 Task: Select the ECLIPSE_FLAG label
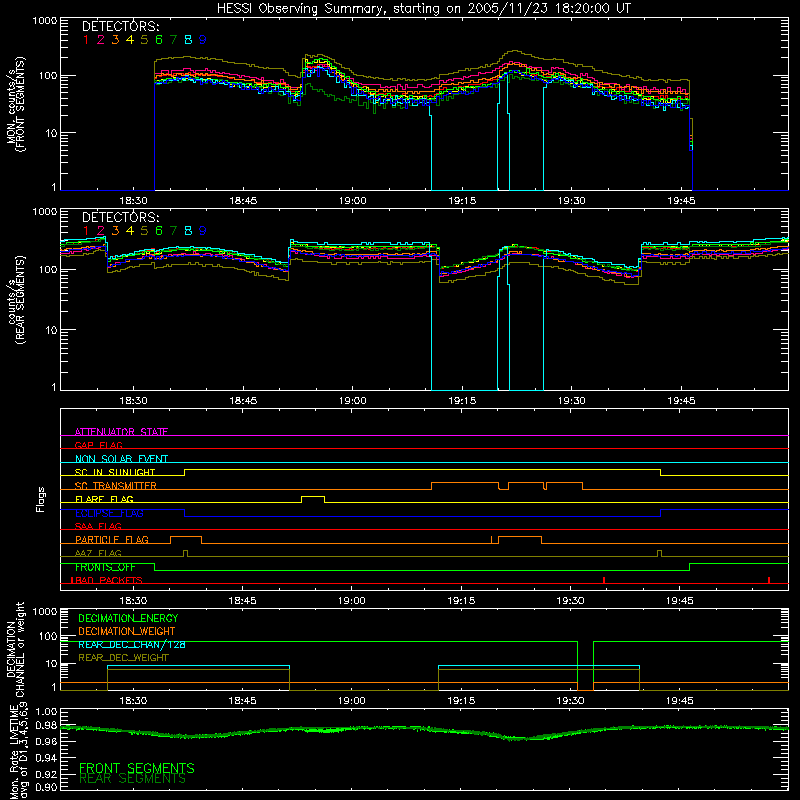pos(109,513)
